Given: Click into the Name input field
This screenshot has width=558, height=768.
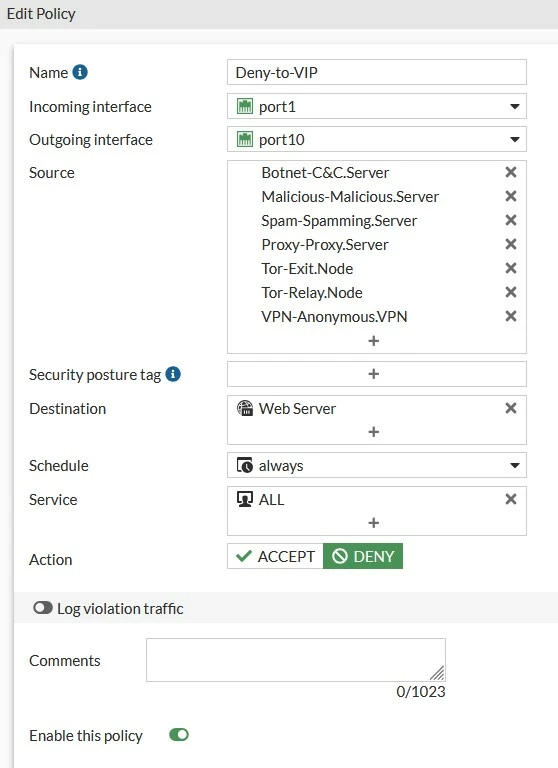Looking at the screenshot, I should 377,72.
